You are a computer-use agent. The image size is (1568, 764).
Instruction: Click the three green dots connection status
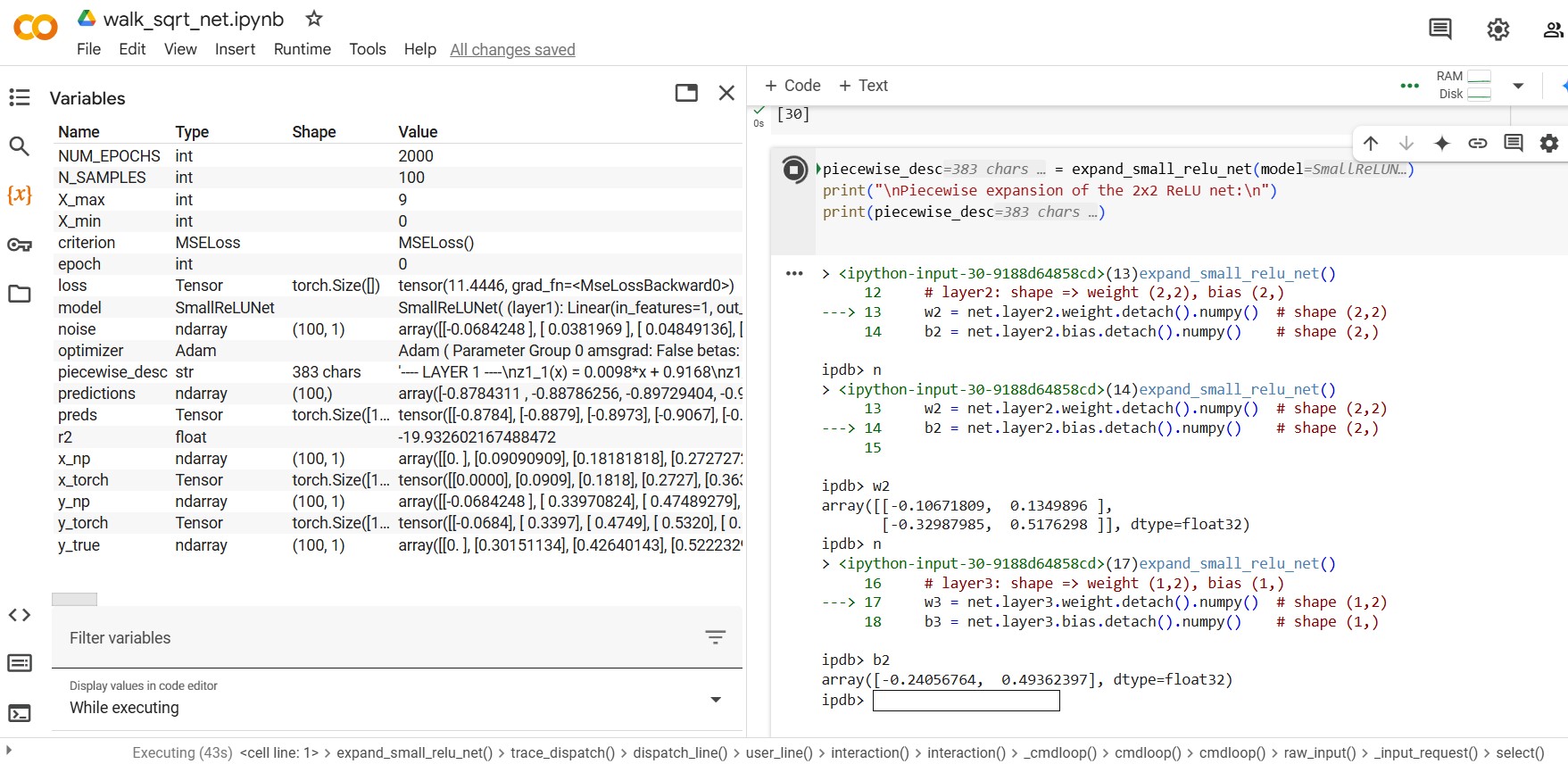1410,86
